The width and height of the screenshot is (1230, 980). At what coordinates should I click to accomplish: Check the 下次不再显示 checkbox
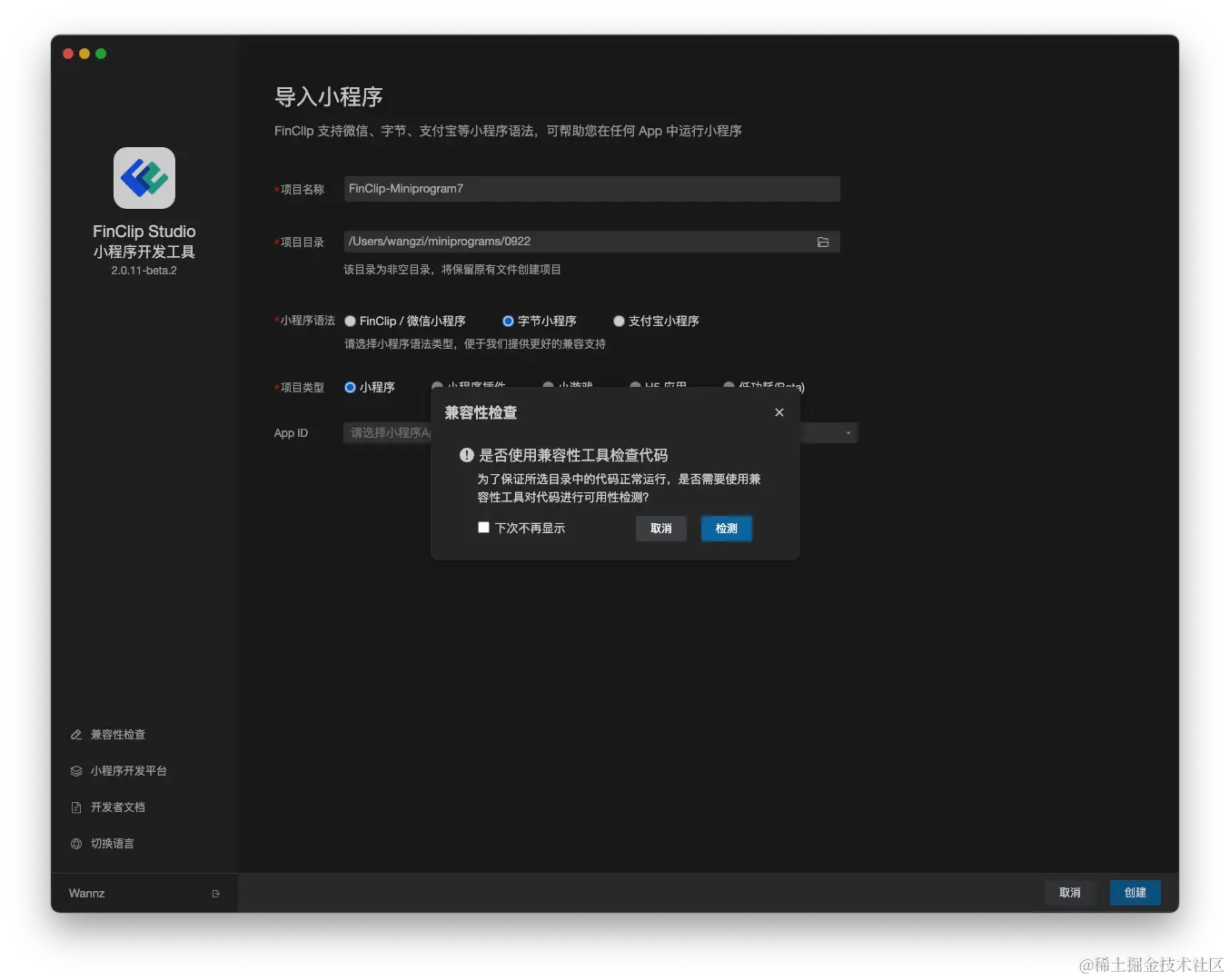pos(484,528)
